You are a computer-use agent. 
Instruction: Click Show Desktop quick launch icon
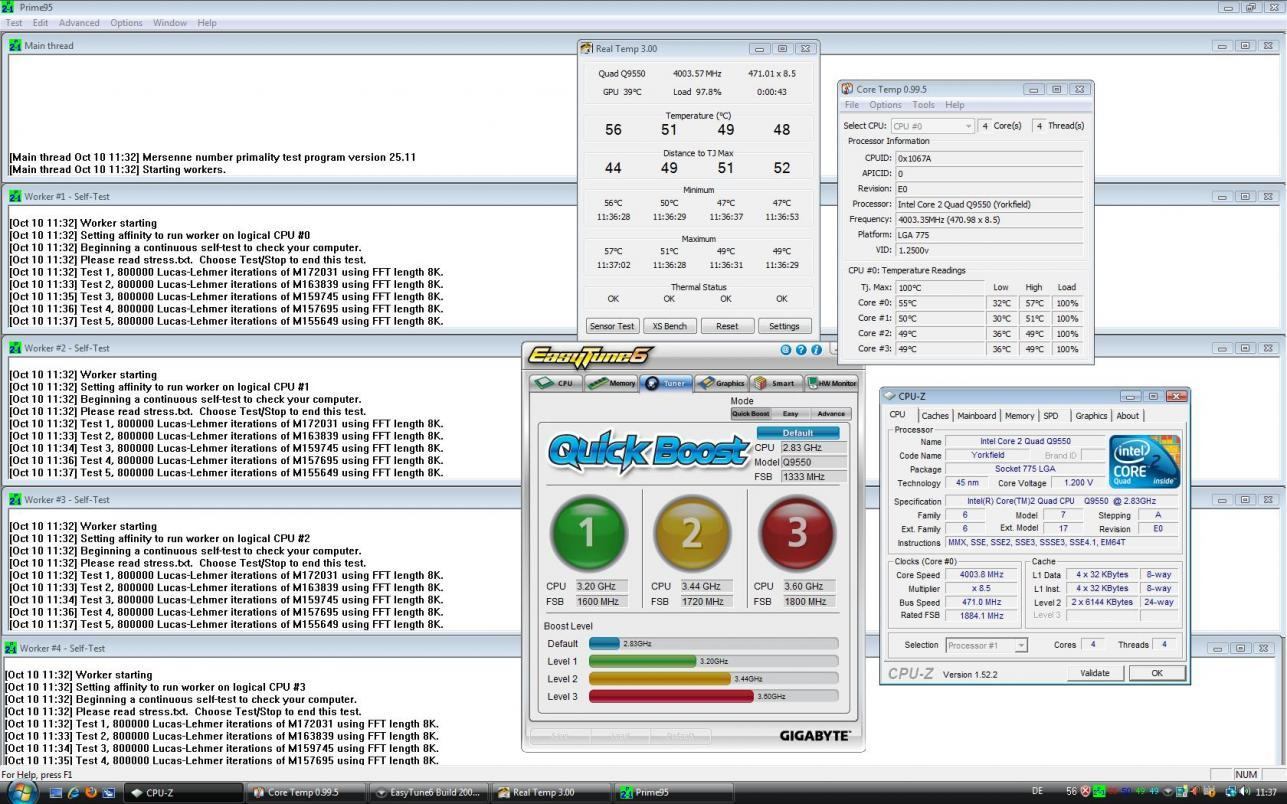56,792
